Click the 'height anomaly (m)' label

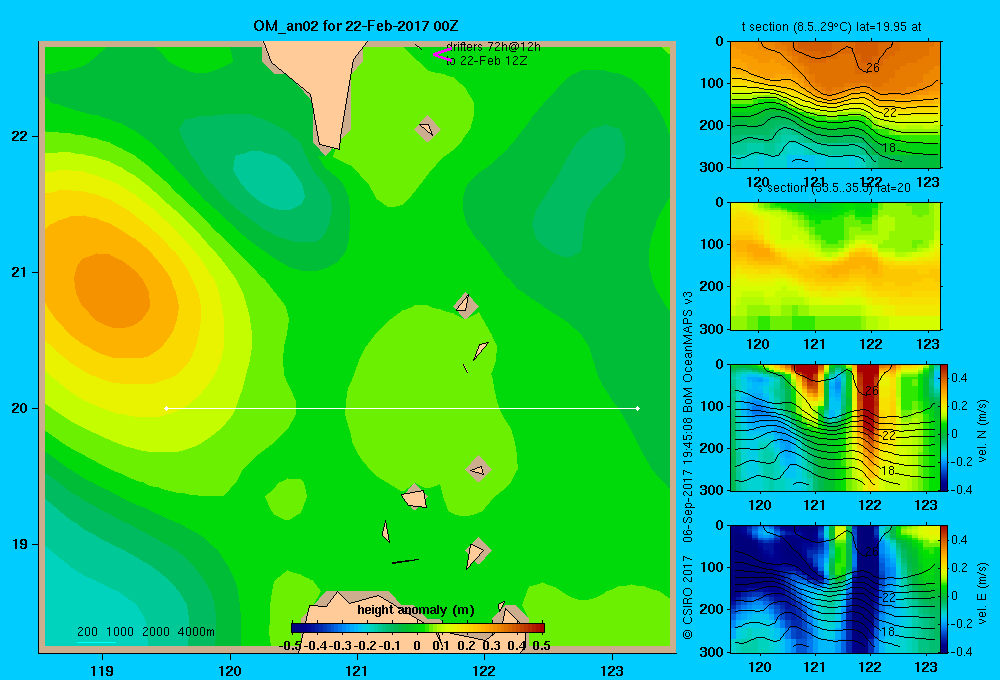point(416,610)
